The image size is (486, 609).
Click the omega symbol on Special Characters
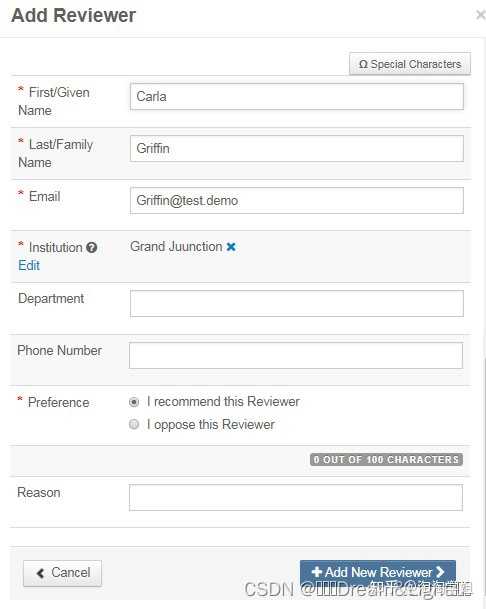tap(363, 64)
